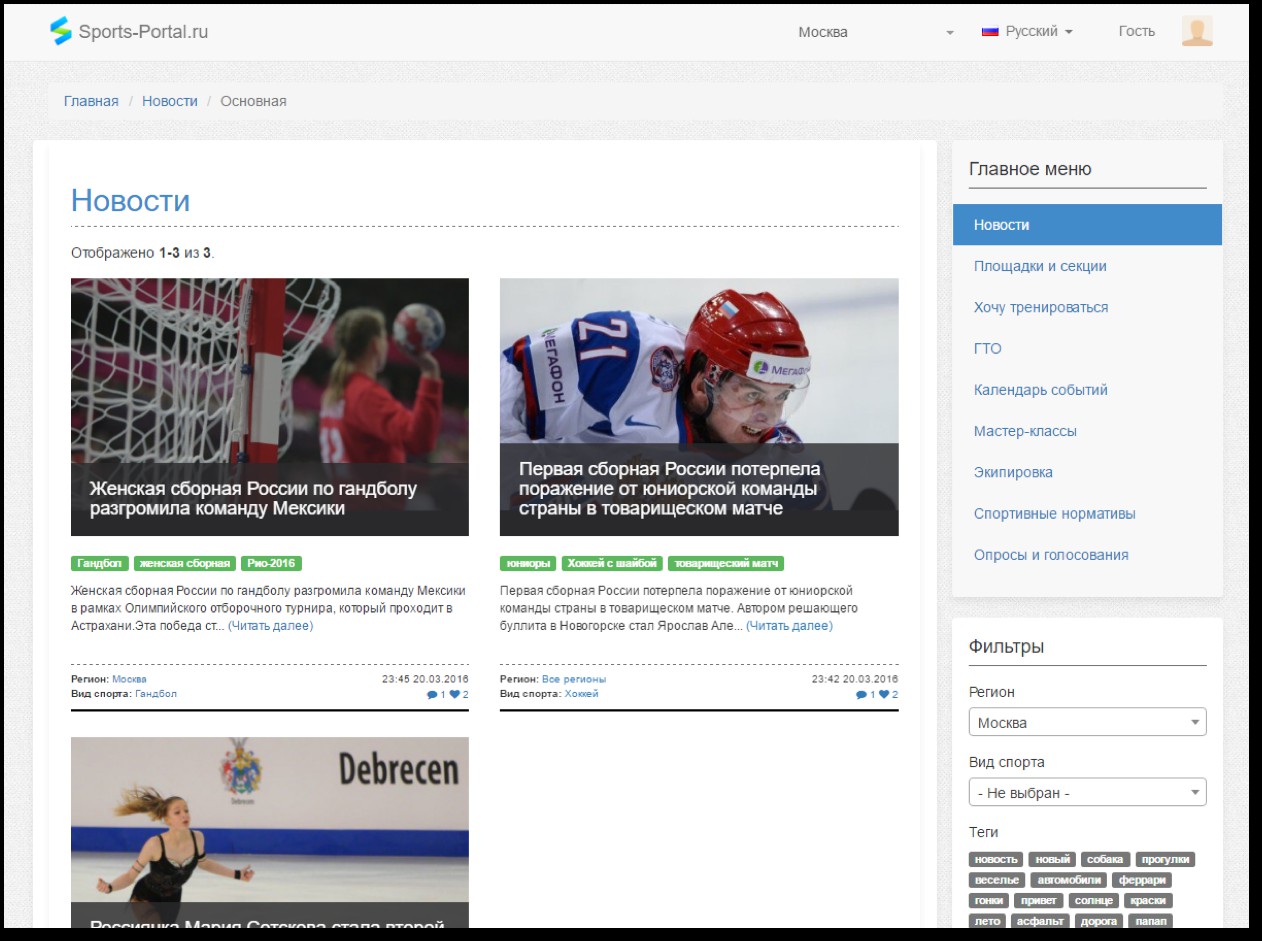Image resolution: width=1262 pixels, height=941 pixels.
Task: Select the привет filter tag
Action: coord(1039,901)
